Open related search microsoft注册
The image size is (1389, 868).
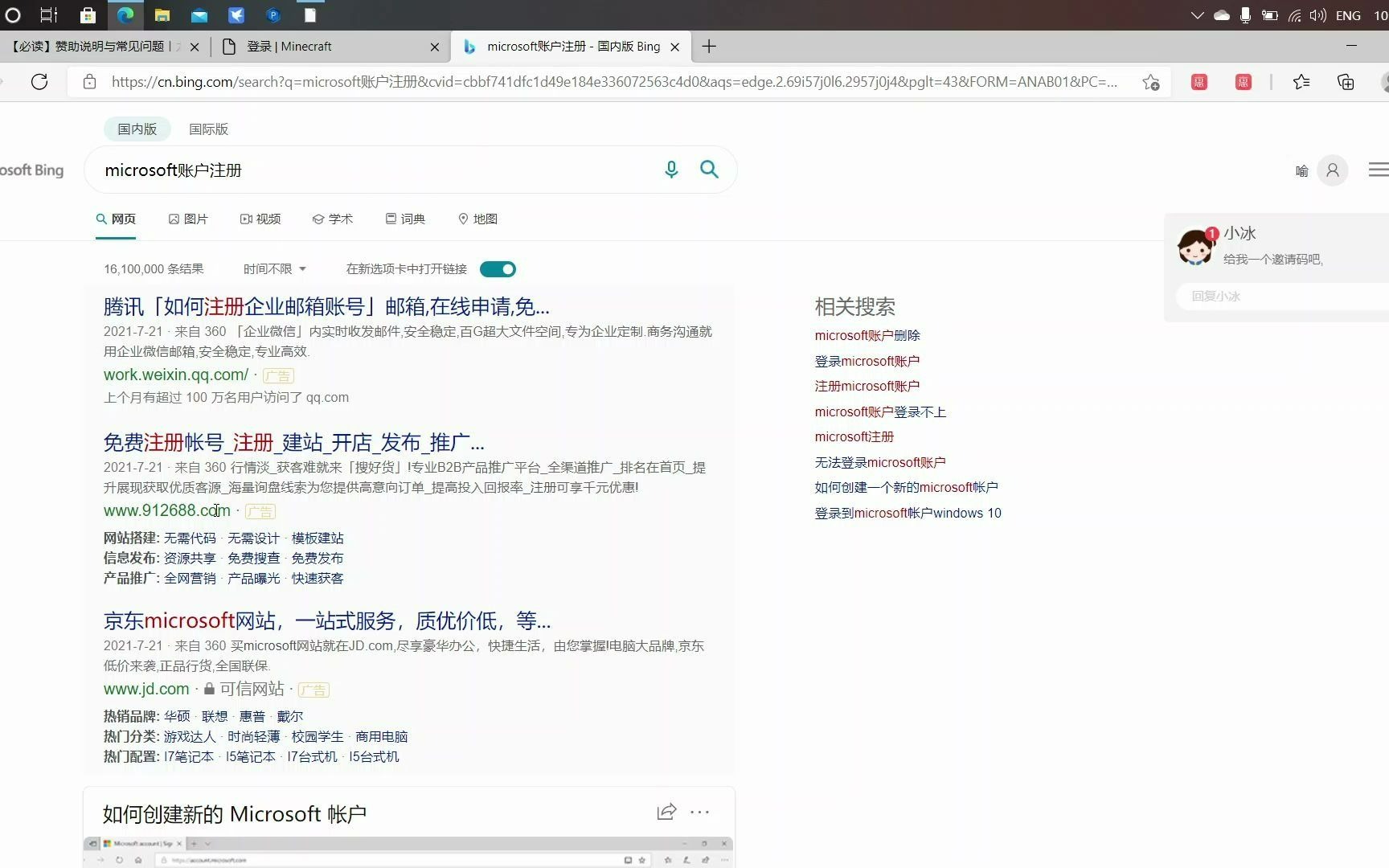click(x=854, y=436)
